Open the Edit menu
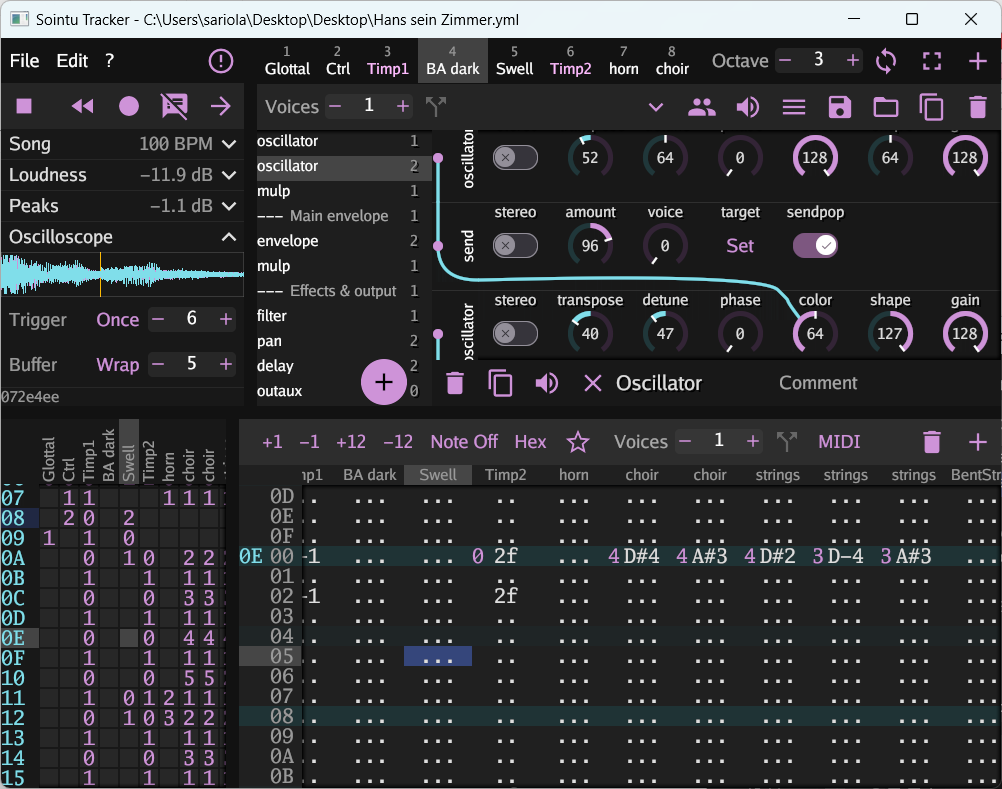The image size is (1002, 789). 70,61
